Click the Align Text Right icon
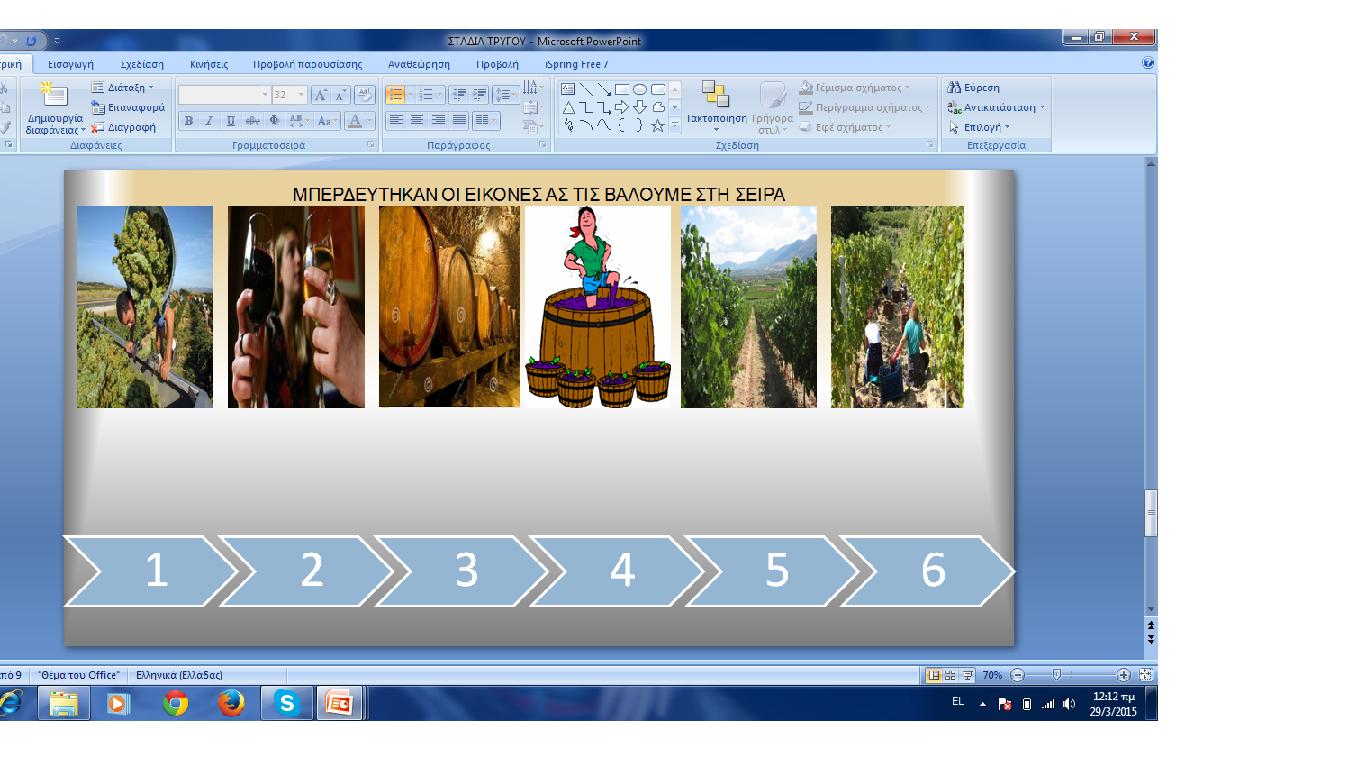The width and height of the screenshot is (1366, 768). (x=438, y=120)
